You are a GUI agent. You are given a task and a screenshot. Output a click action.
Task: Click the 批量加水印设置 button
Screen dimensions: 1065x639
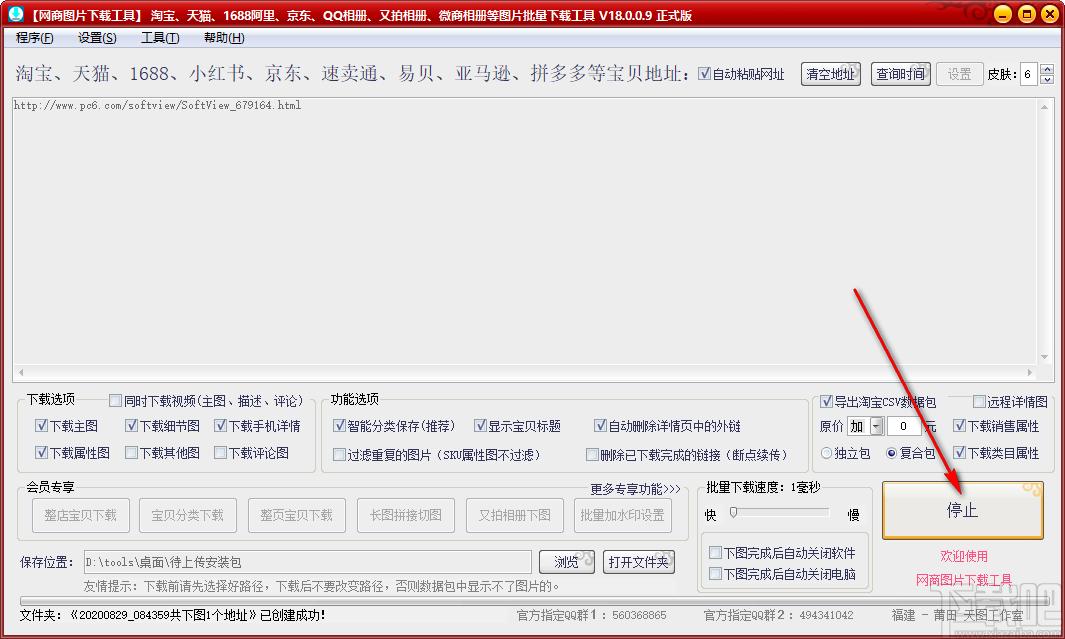pyautogui.click(x=622, y=515)
